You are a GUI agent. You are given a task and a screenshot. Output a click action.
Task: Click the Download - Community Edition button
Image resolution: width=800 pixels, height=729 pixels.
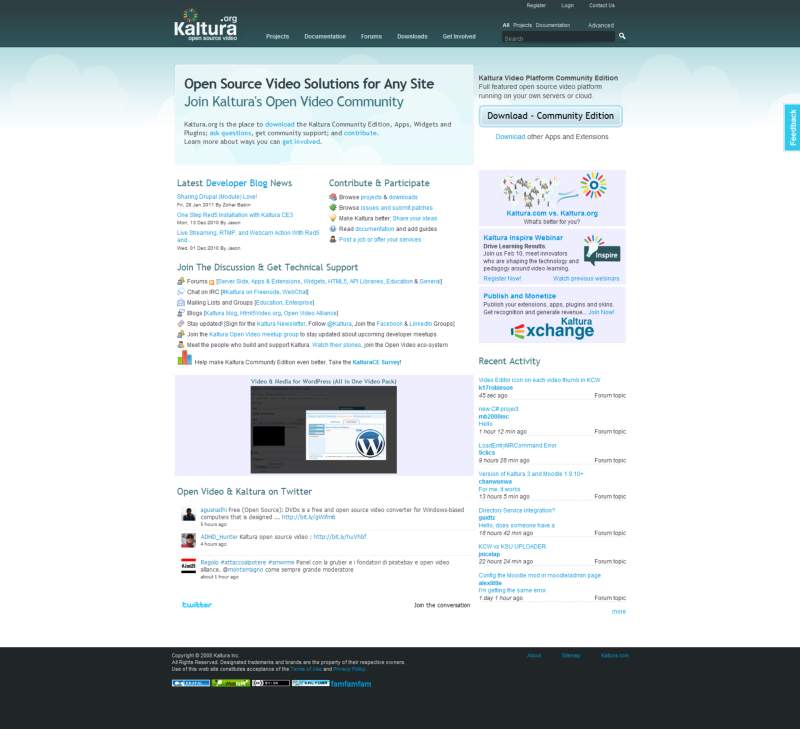[551, 116]
